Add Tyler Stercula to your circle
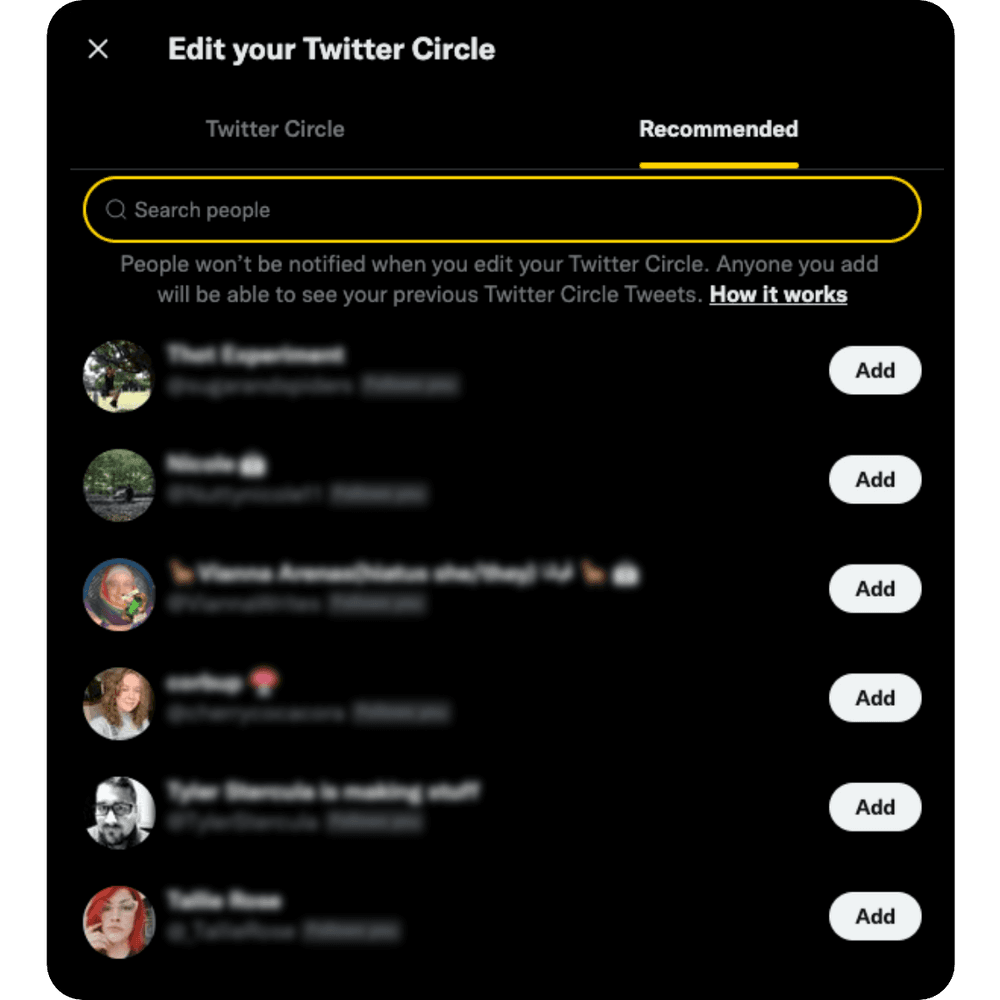1000x1000 pixels. coord(874,807)
